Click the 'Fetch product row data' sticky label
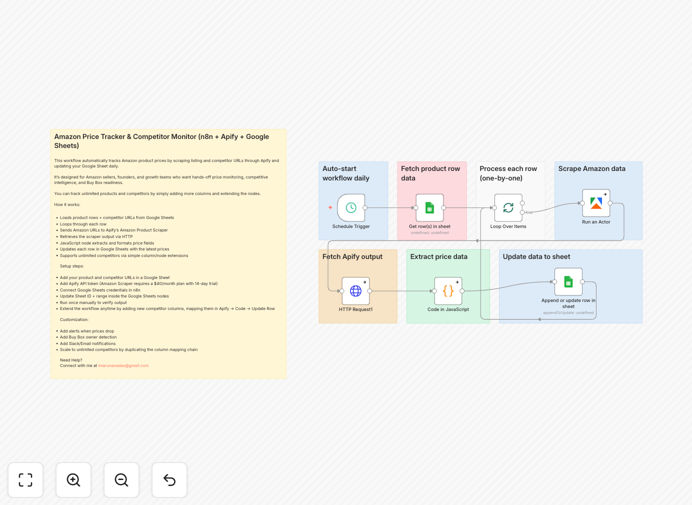The height and width of the screenshot is (505, 692). [x=430, y=173]
